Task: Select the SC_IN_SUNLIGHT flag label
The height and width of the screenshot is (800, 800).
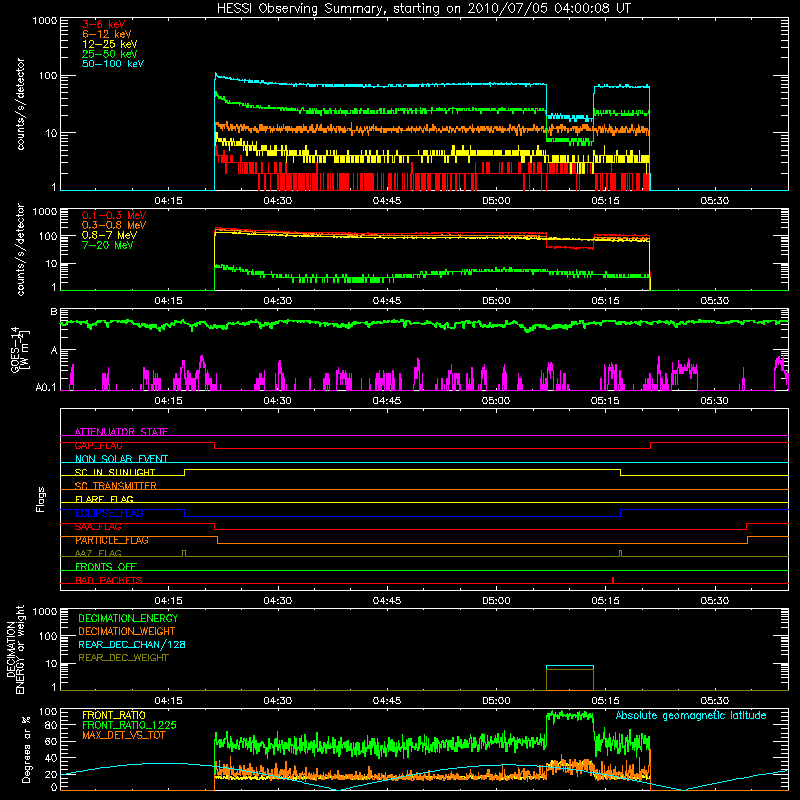Action: (x=115, y=472)
